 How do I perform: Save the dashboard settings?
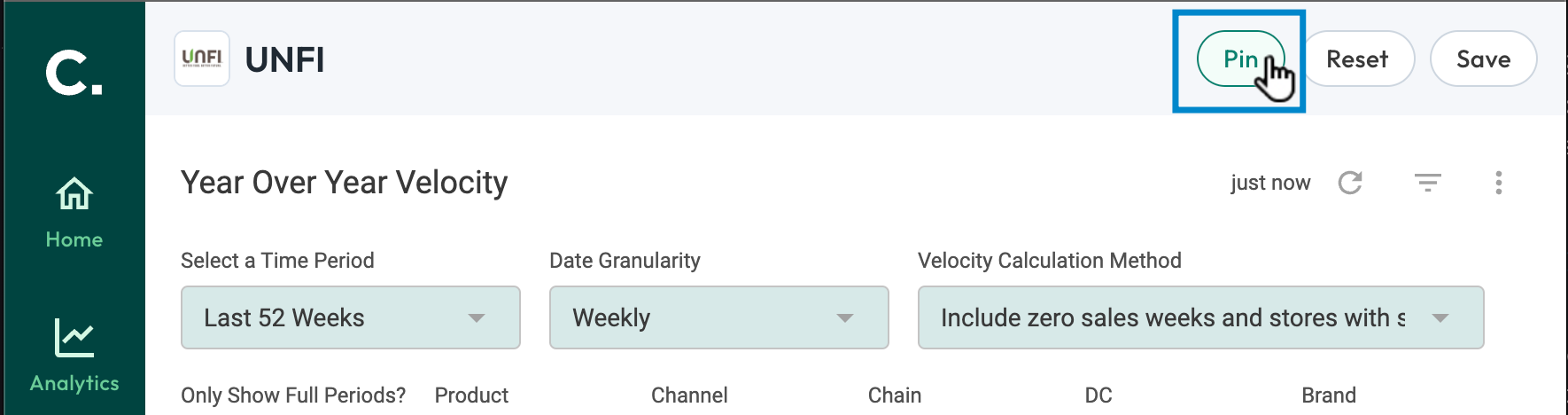(x=1484, y=59)
